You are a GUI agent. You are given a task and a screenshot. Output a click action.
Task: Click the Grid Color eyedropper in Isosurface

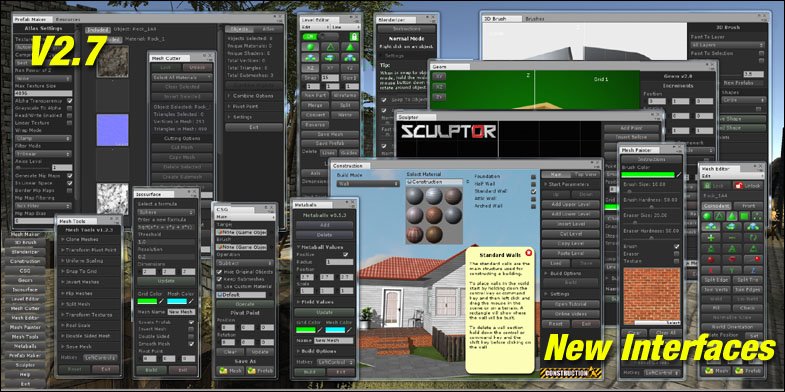click(161, 301)
